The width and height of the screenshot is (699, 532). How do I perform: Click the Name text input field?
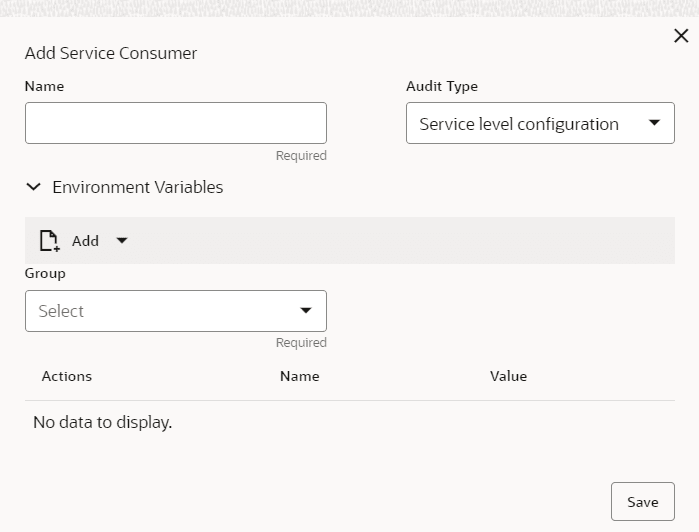pos(176,123)
